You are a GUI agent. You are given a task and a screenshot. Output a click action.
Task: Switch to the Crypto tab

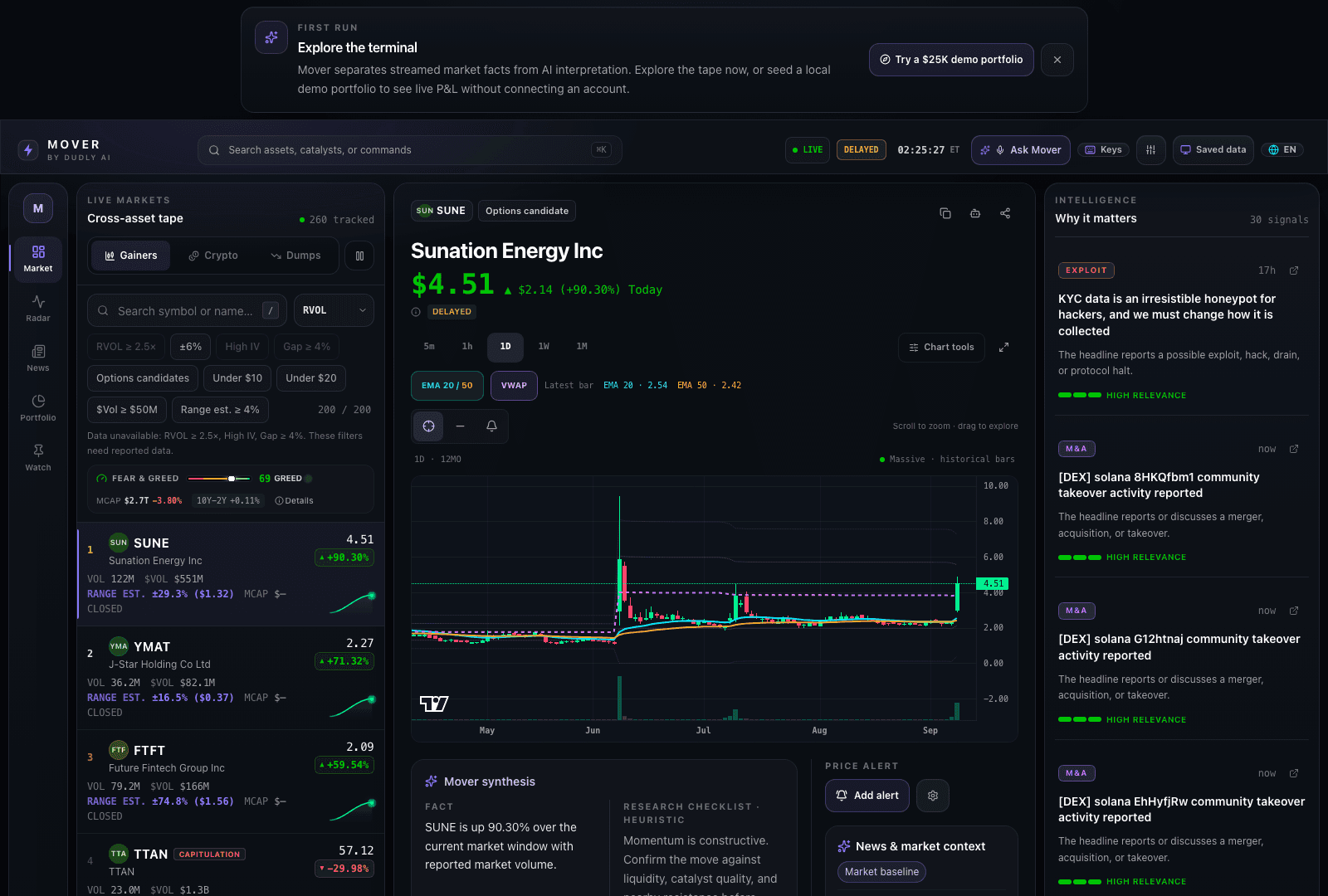(x=213, y=256)
